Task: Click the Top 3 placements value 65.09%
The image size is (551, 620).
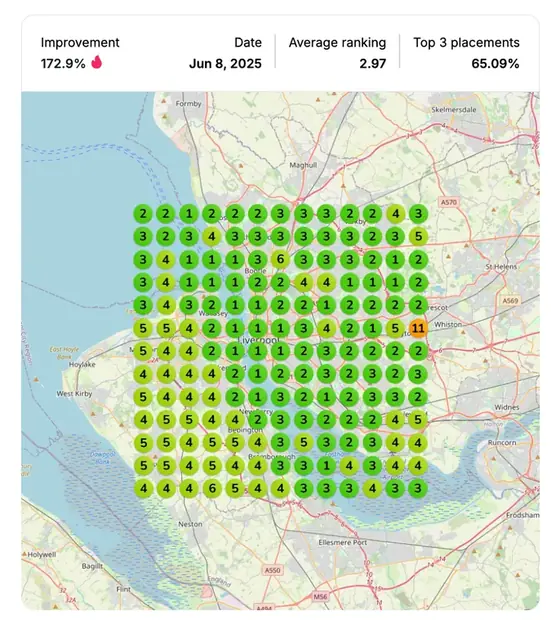Action: click(495, 63)
